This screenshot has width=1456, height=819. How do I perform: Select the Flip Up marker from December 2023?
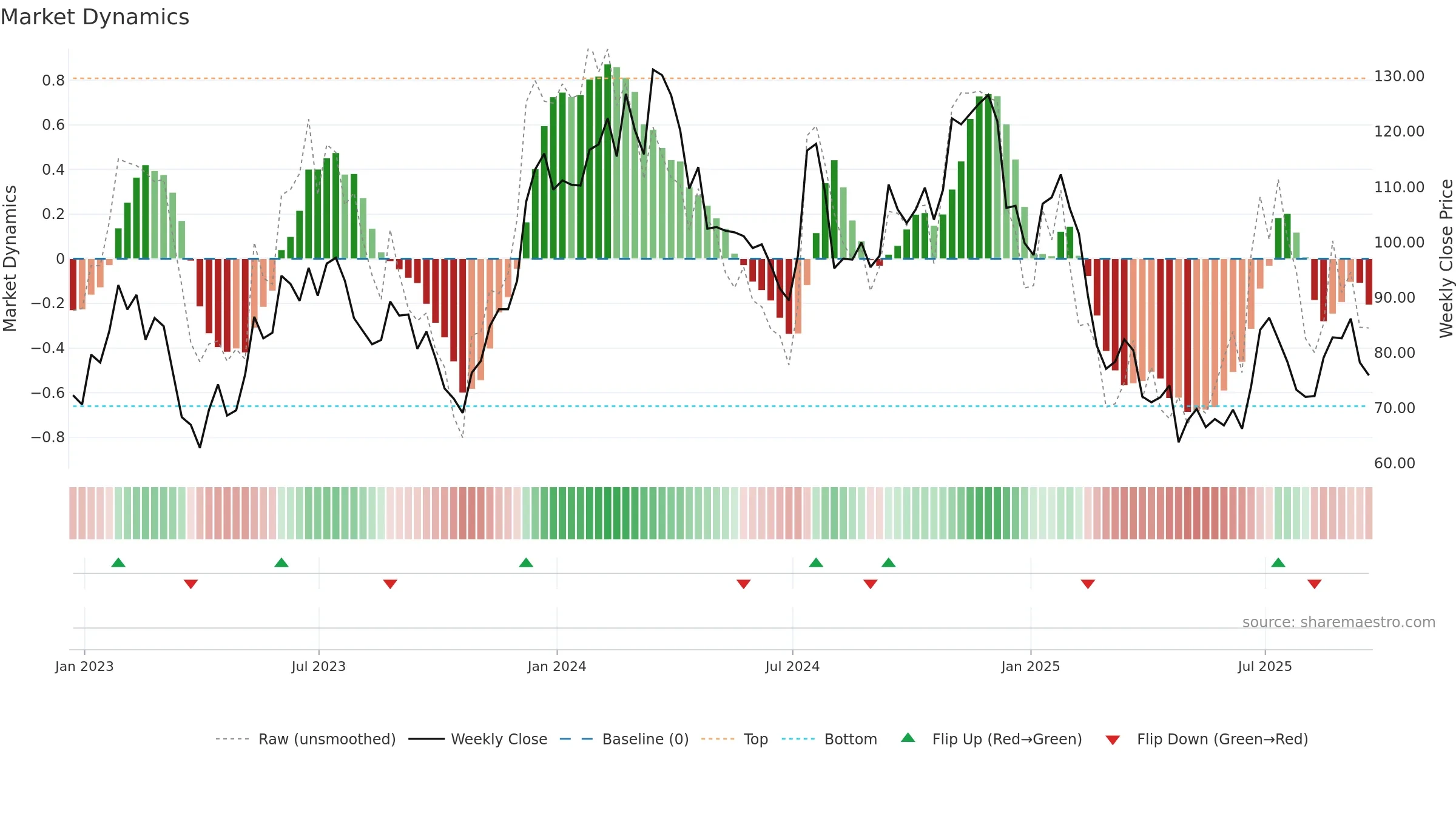coord(526,562)
